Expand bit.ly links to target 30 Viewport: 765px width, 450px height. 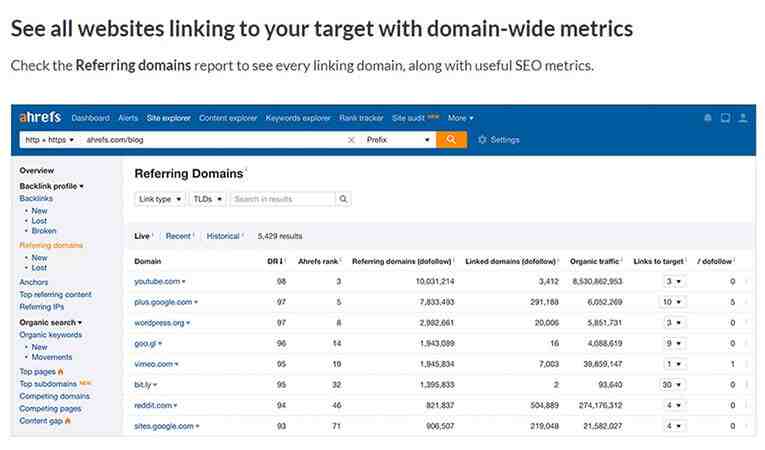click(672, 385)
